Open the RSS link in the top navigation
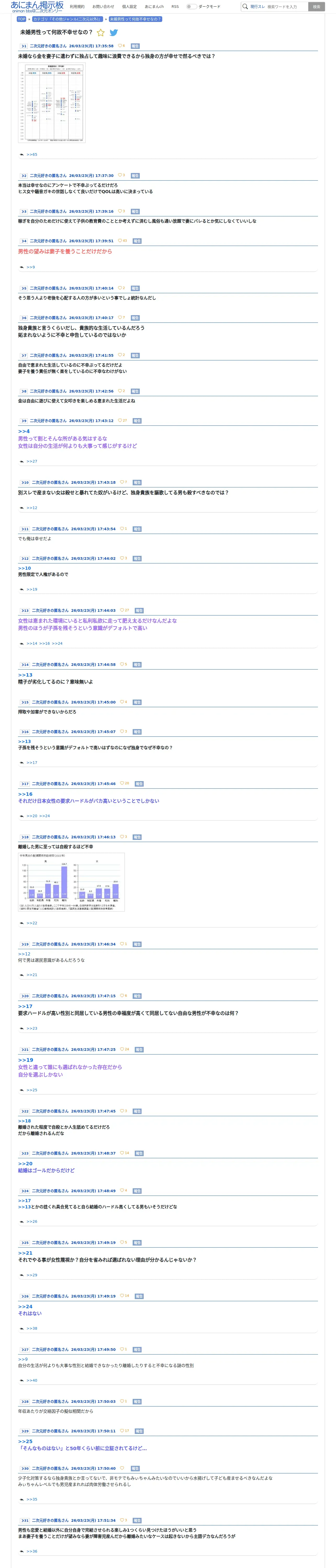Viewport: 336px width, 1568px height. click(x=175, y=7)
